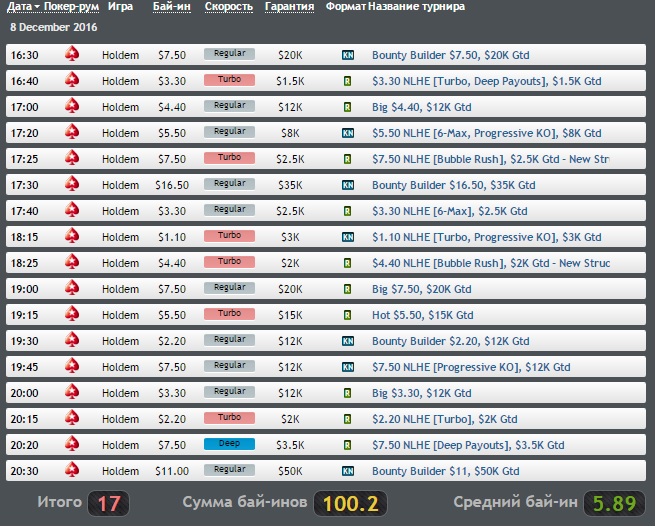Click Покер-рум column header
Image resolution: width=657 pixels, height=528 pixels.
click(71, 7)
